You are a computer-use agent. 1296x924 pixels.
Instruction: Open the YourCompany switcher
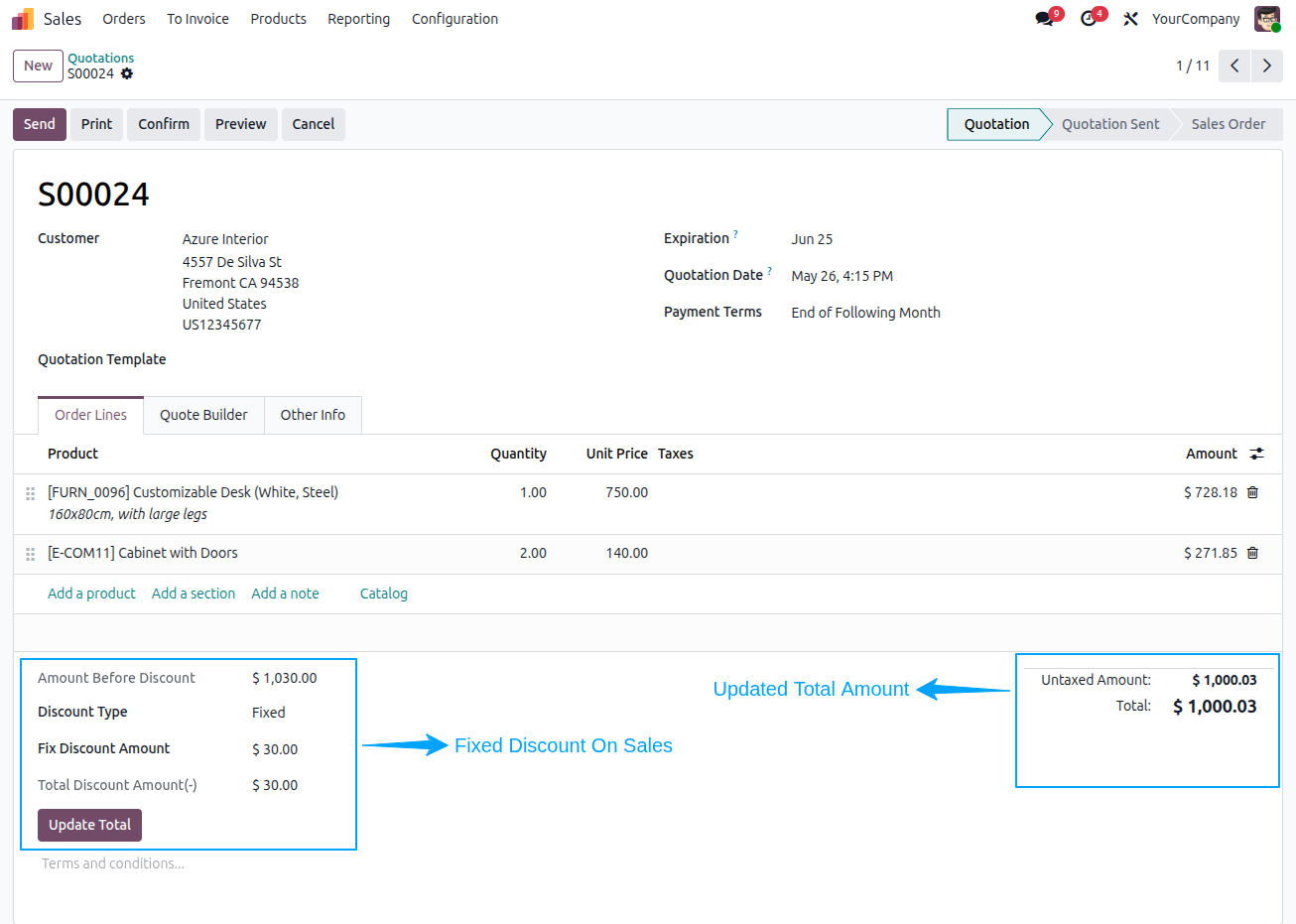click(1195, 19)
